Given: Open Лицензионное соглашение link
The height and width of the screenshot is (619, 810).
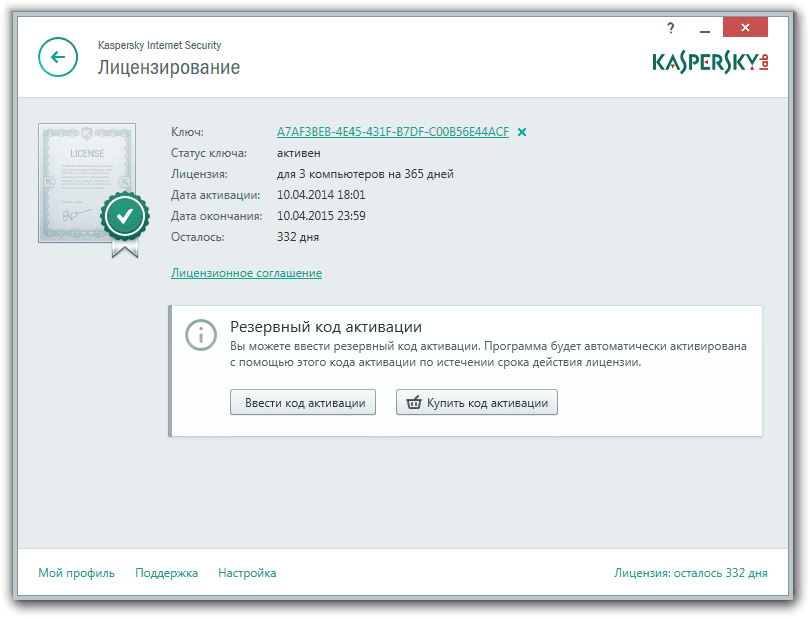Looking at the screenshot, I should coord(246,273).
